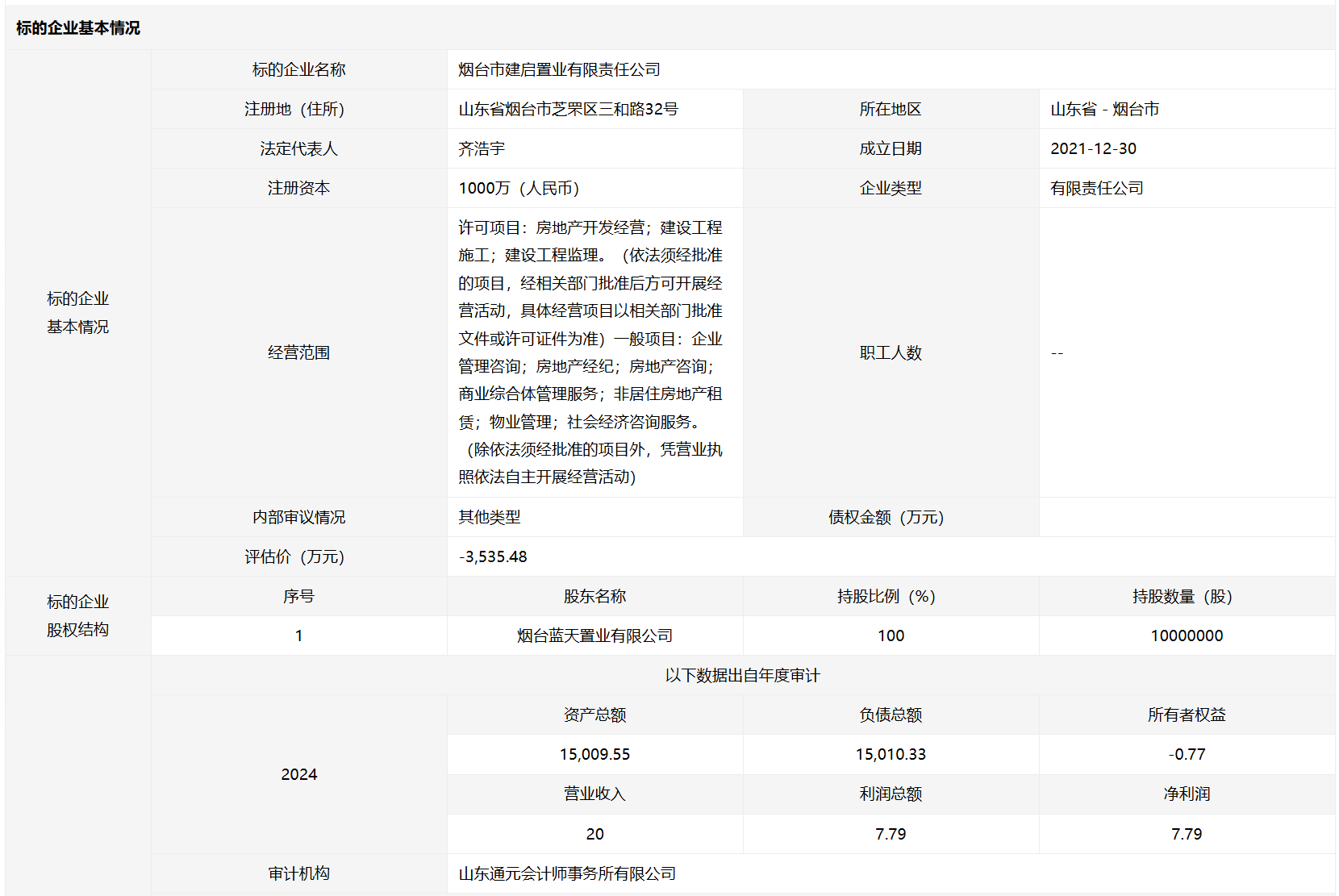This screenshot has width=1339, height=896.
Task: Select the owner's equity value -0.77
Action: (1187, 755)
